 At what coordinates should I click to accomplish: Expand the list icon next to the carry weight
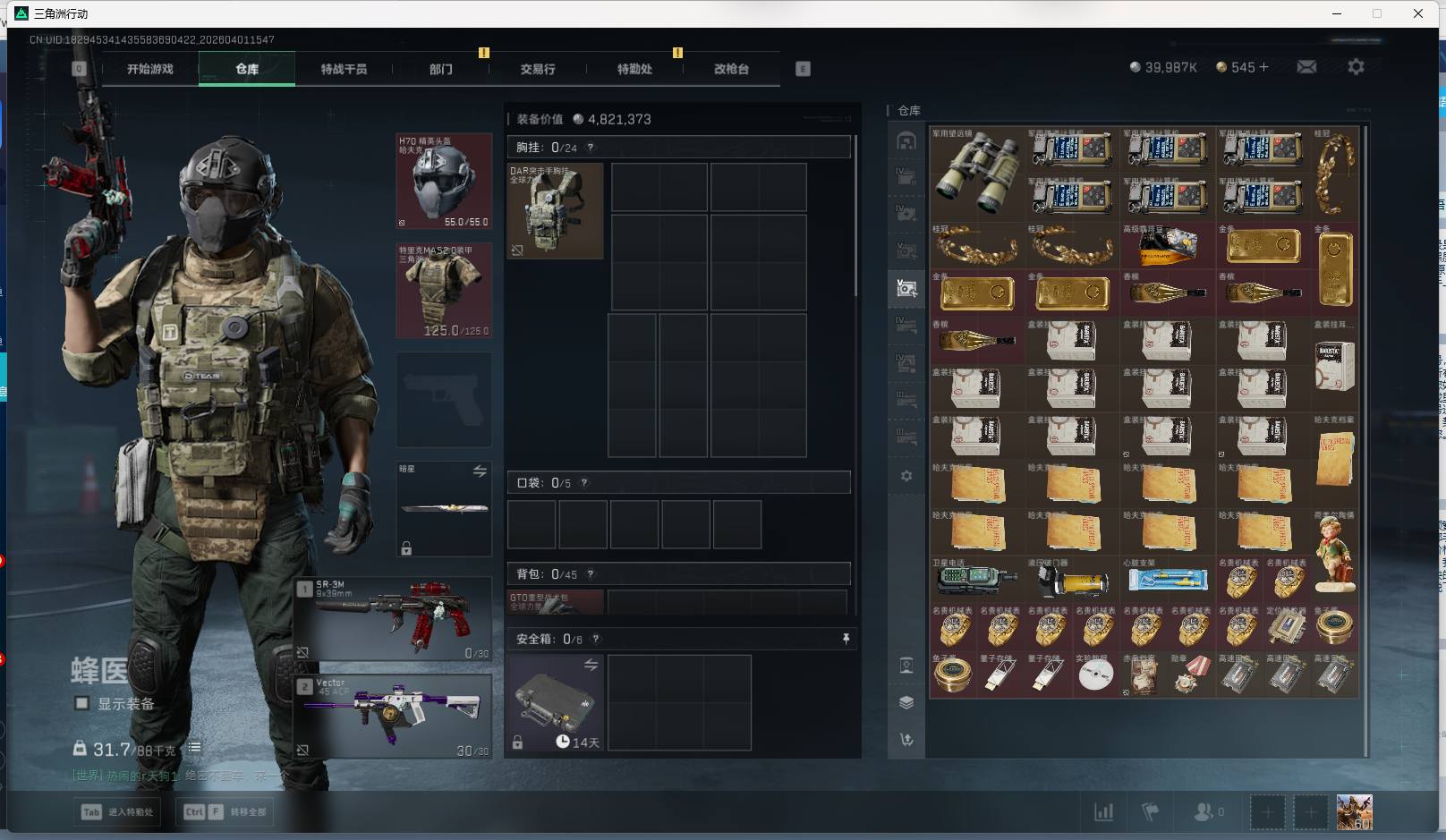click(x=194, y=748)
